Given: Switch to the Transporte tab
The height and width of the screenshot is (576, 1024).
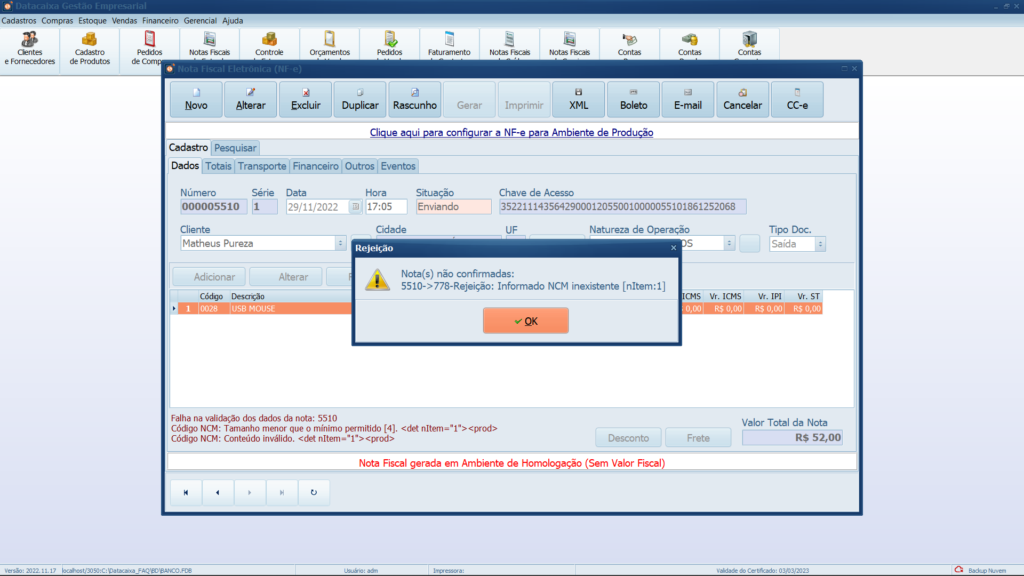Looking at the screenshot, I should pyautogui.click(x=262, y=166).
